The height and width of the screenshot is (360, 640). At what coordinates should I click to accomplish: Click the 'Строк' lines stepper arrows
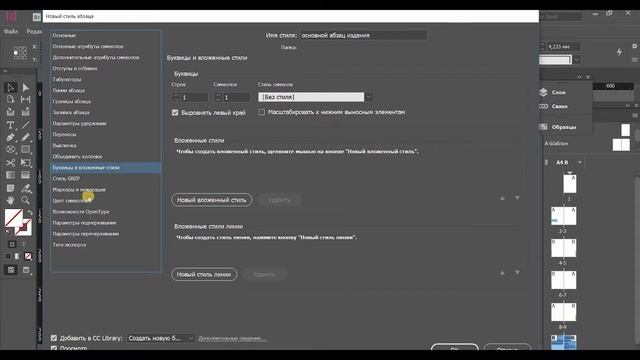click(x=176, y=97)
